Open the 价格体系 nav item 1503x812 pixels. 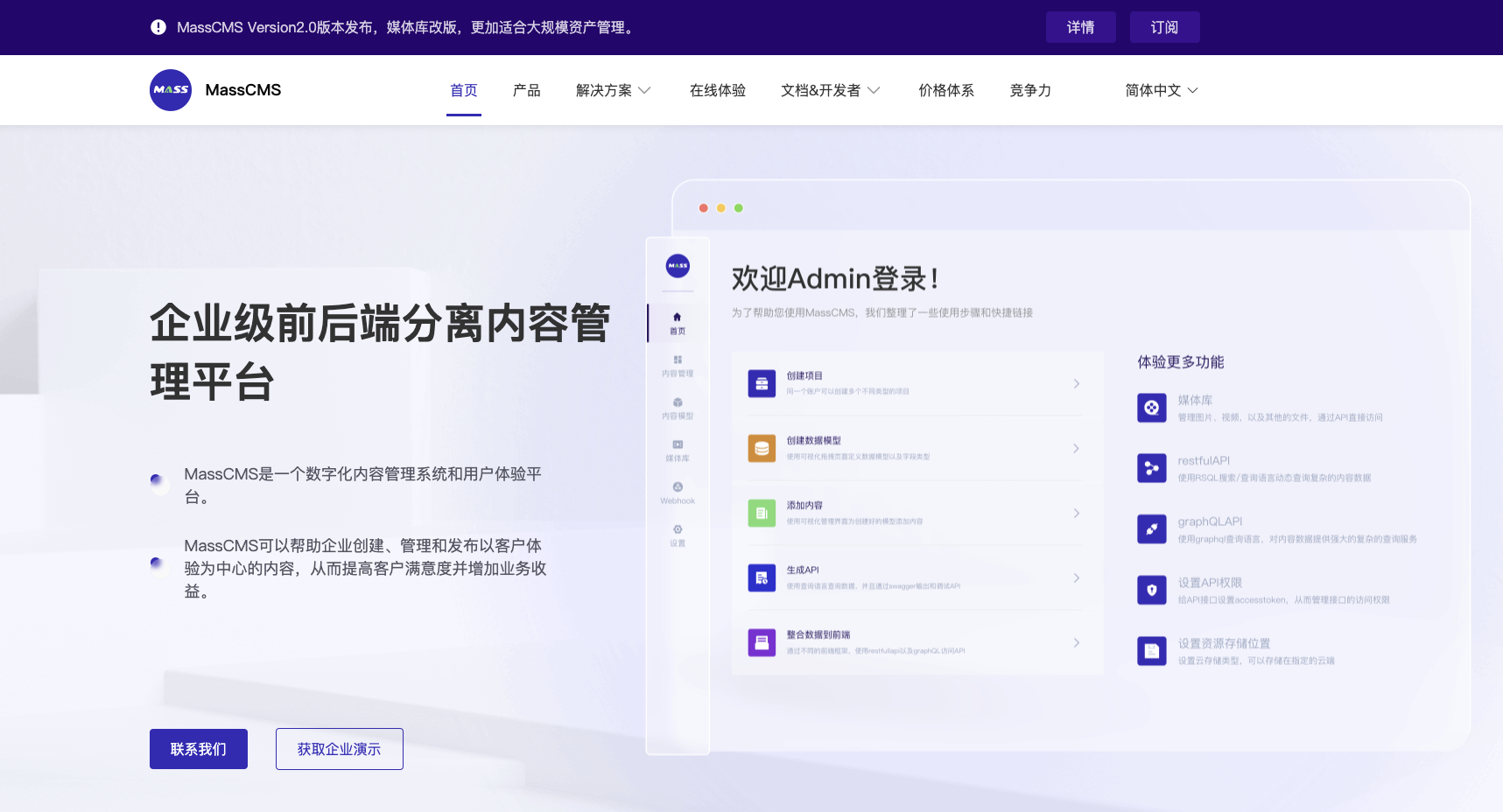[946, 90]
